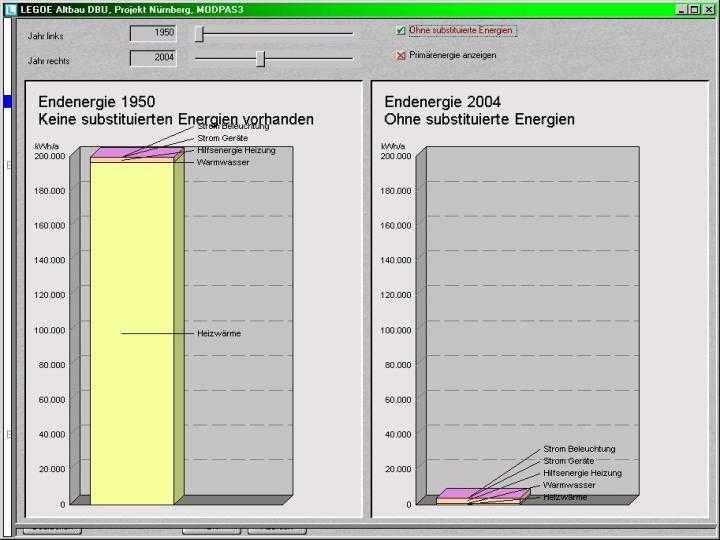
Task: Click the Ohne substituierte Energien subtitle in the 2004 chart
Action: [x=479, y=119]
